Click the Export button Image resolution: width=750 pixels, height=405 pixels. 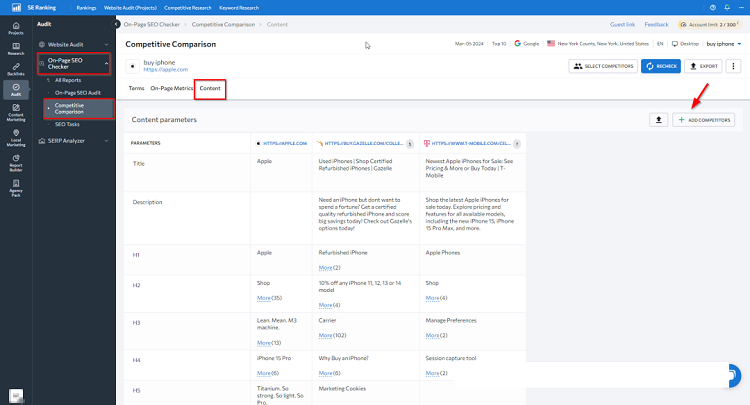[x=703, y=66]
